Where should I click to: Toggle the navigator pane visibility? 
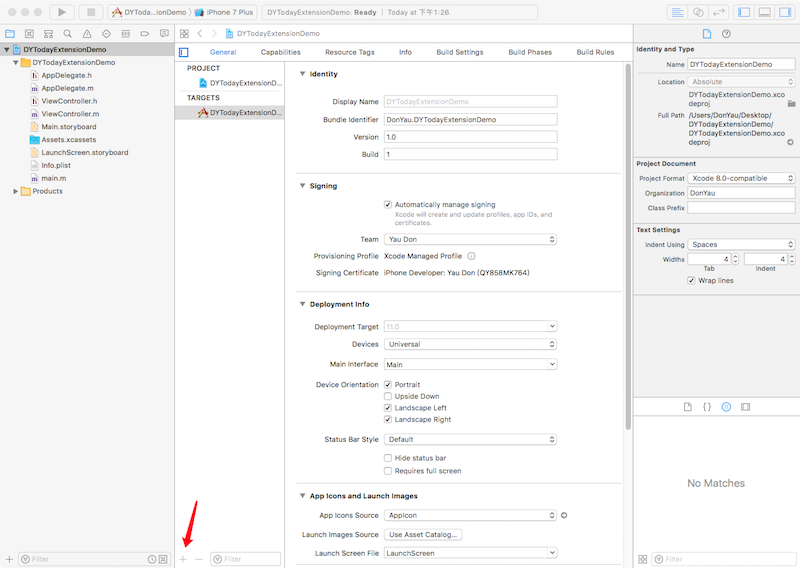pyautogui.click(x=744, y=12)
